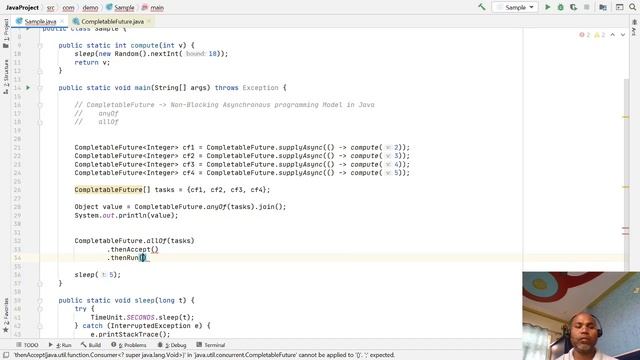Click Run with Coverage icon
The height and width of the screenshot is (360, 640).
tap(573, 7)
